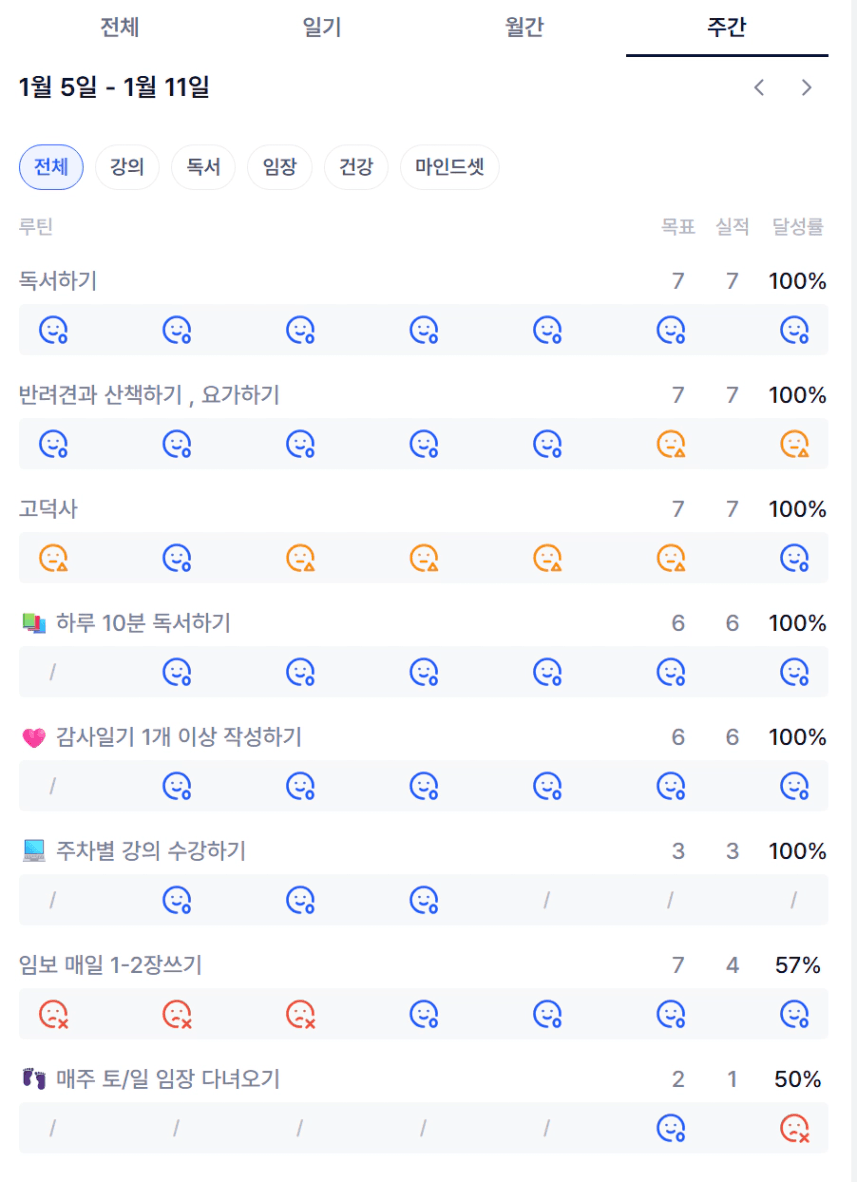Screen dimensions: 857x1182
Task: Click first blue smiley in 독서하기 row
Action: [x=53, y=329]
